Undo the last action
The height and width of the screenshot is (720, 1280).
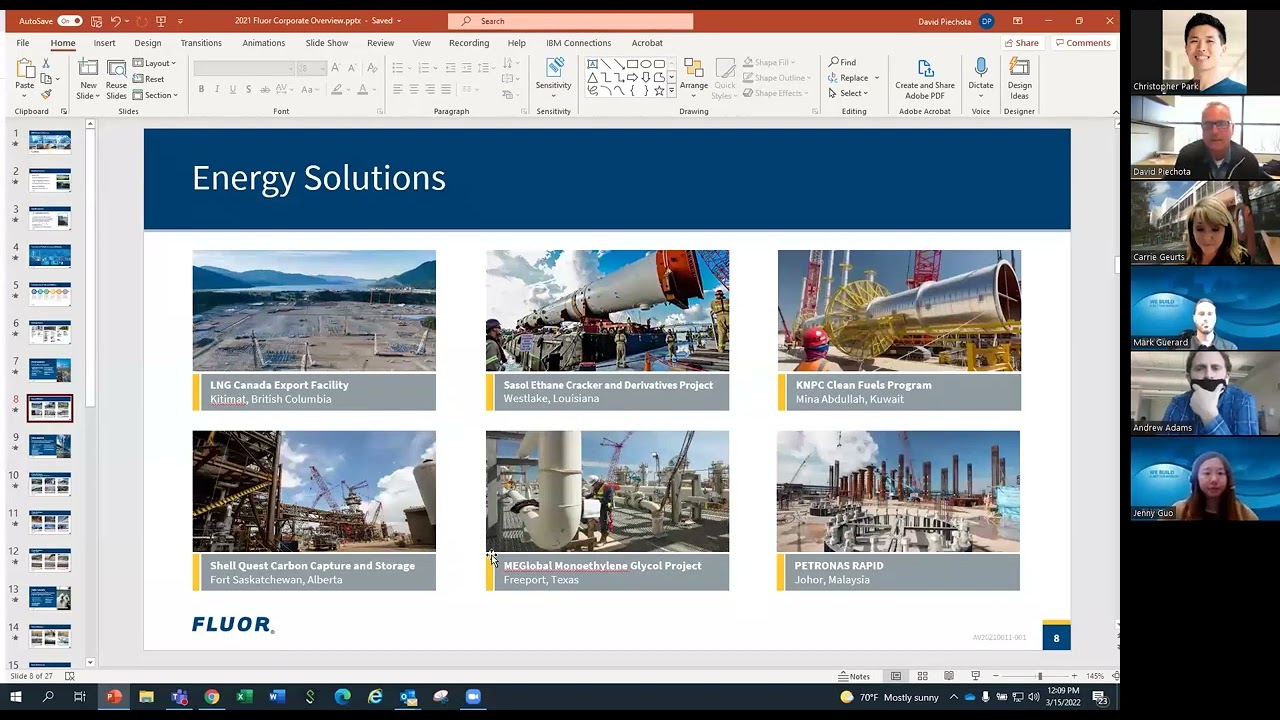click(116, 21)
